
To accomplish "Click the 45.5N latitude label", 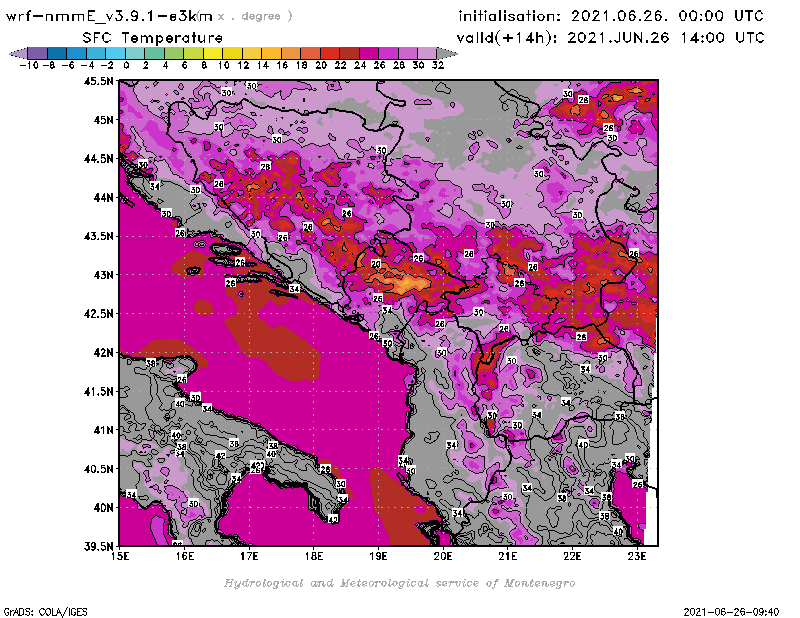I will tap(98, 81).
